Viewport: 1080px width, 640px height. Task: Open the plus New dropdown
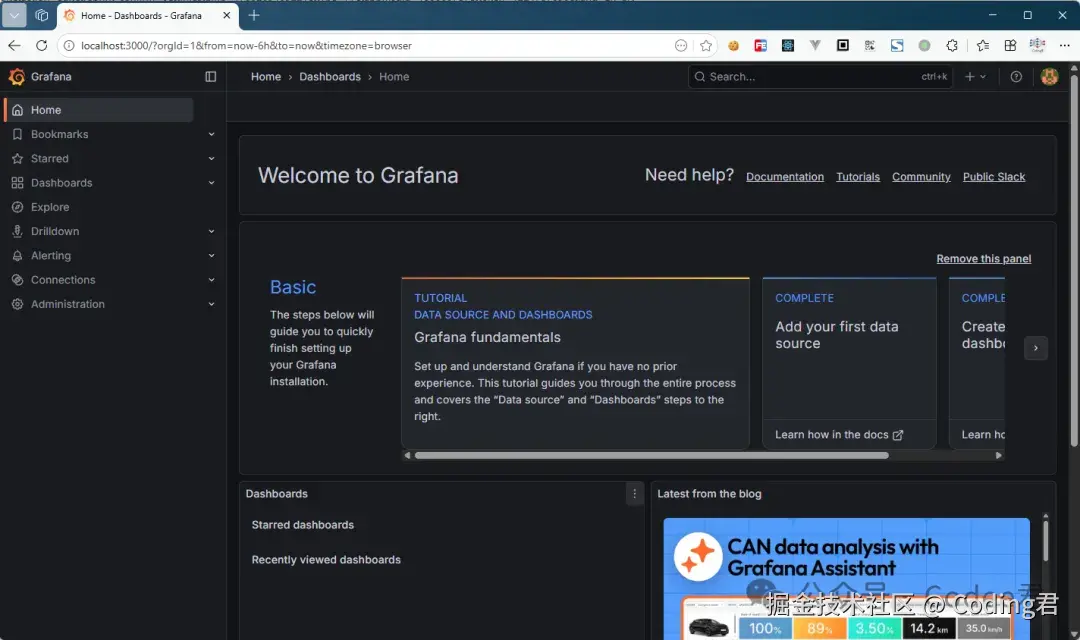pos(975,76)
